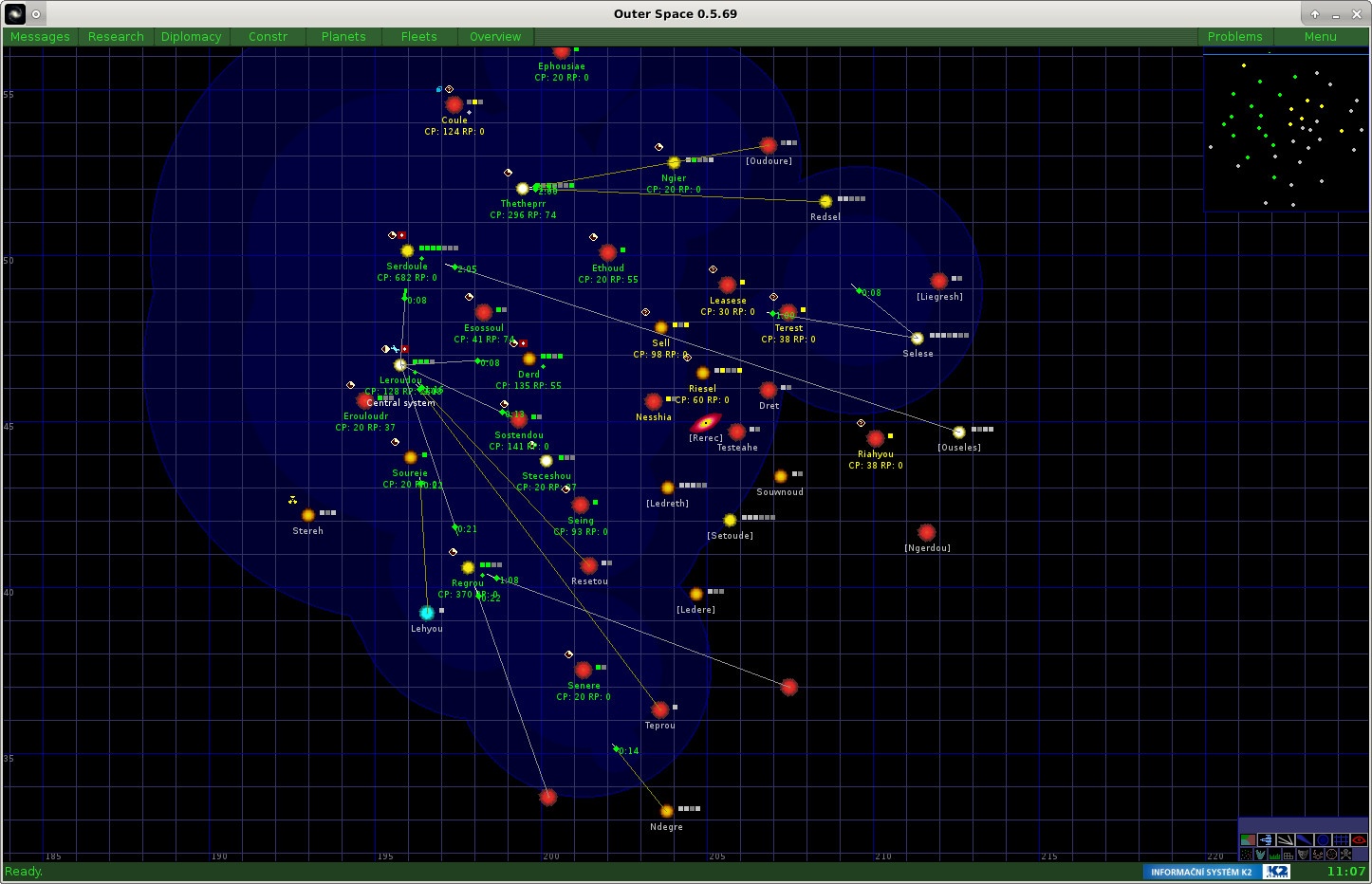1372x884 pixels.
Task: Open the Problems panel
Action: (x=1234, y=37)
